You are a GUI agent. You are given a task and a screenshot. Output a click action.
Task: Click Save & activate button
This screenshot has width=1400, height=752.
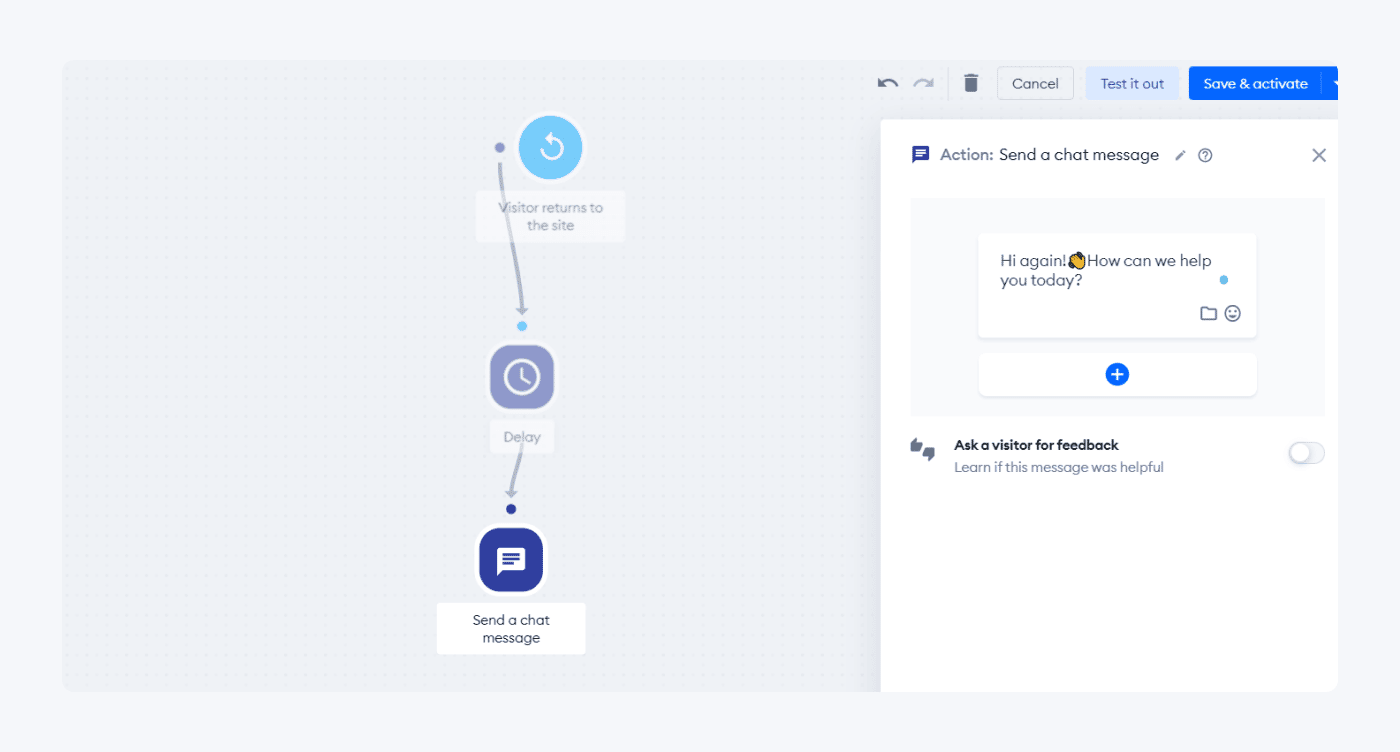click(x=1255, y=83)
